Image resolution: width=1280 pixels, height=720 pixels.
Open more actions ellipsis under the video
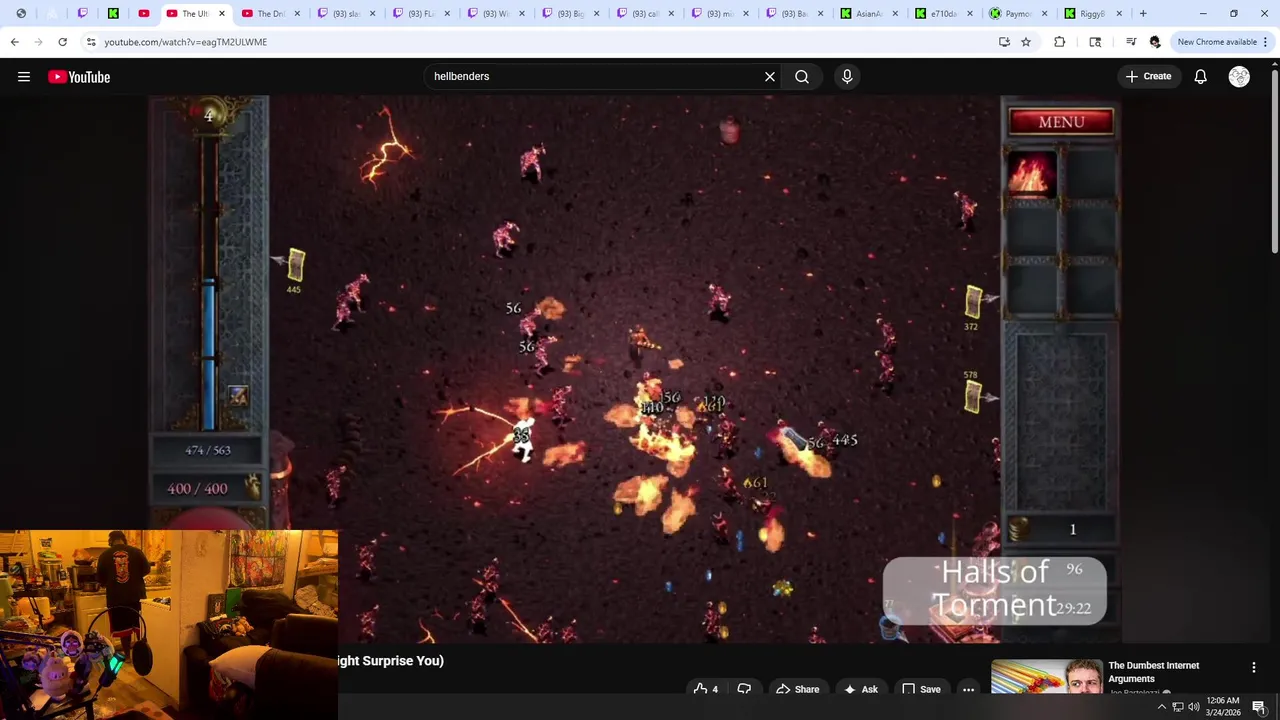968,689
